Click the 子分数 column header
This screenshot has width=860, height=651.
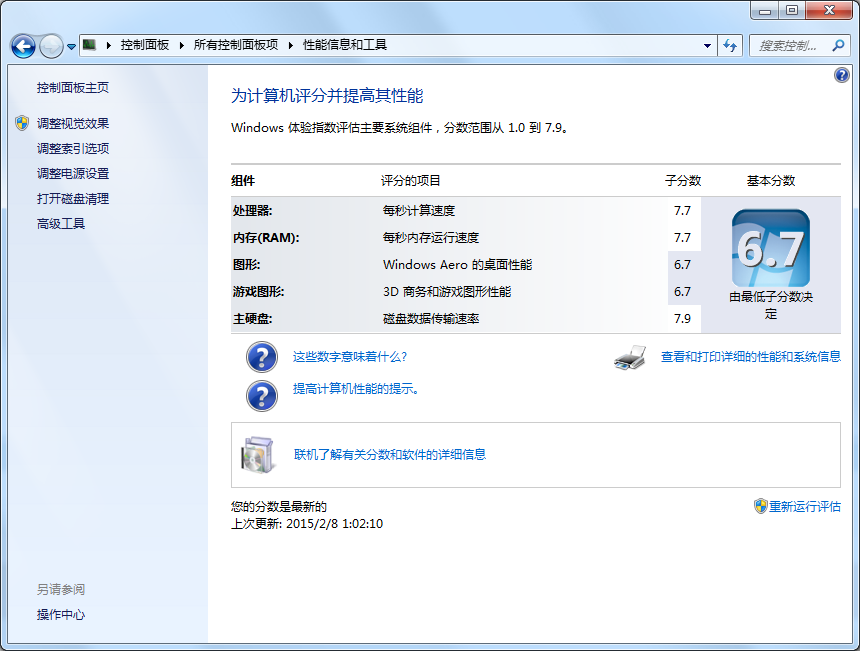tap(683, 181)
